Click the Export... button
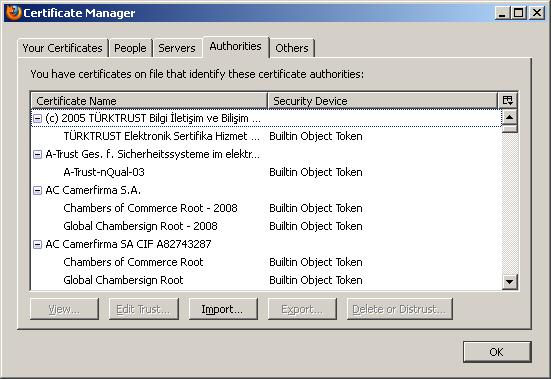 (x=302, y=309)
